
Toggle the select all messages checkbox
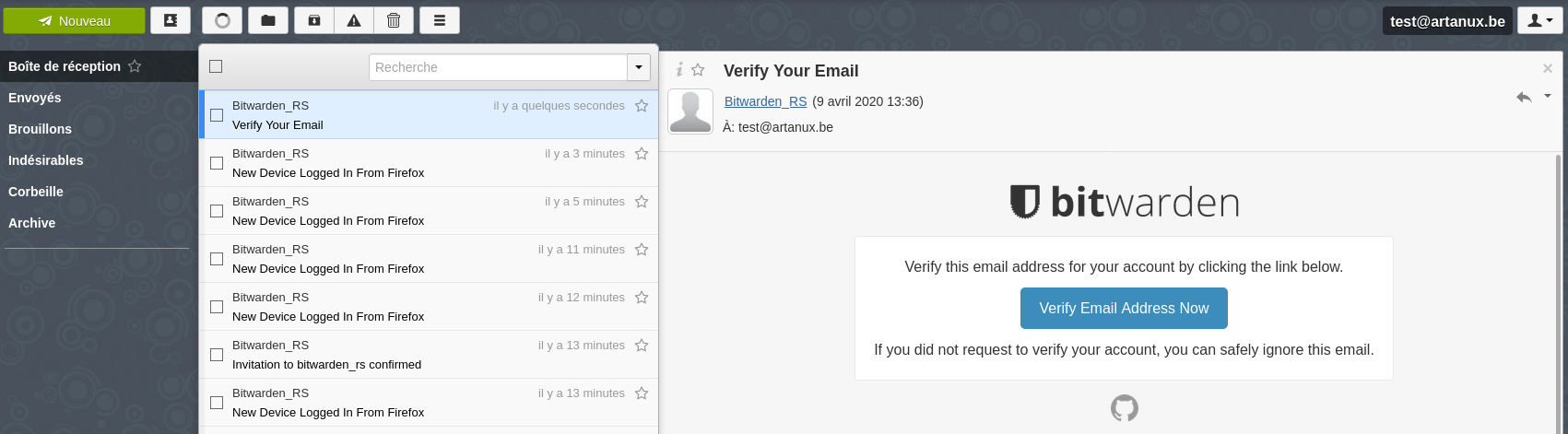click(x=216, y=66)
